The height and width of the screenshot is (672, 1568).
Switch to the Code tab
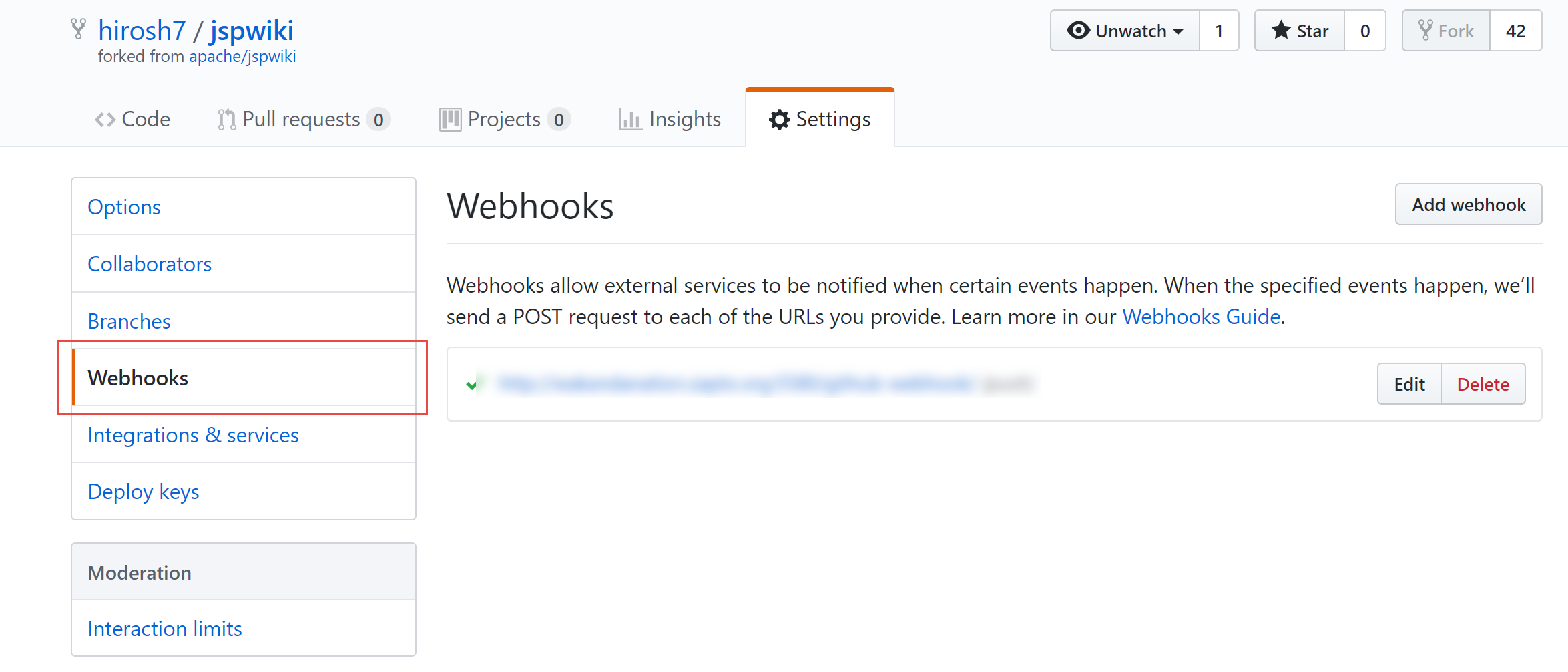(132, 119)
